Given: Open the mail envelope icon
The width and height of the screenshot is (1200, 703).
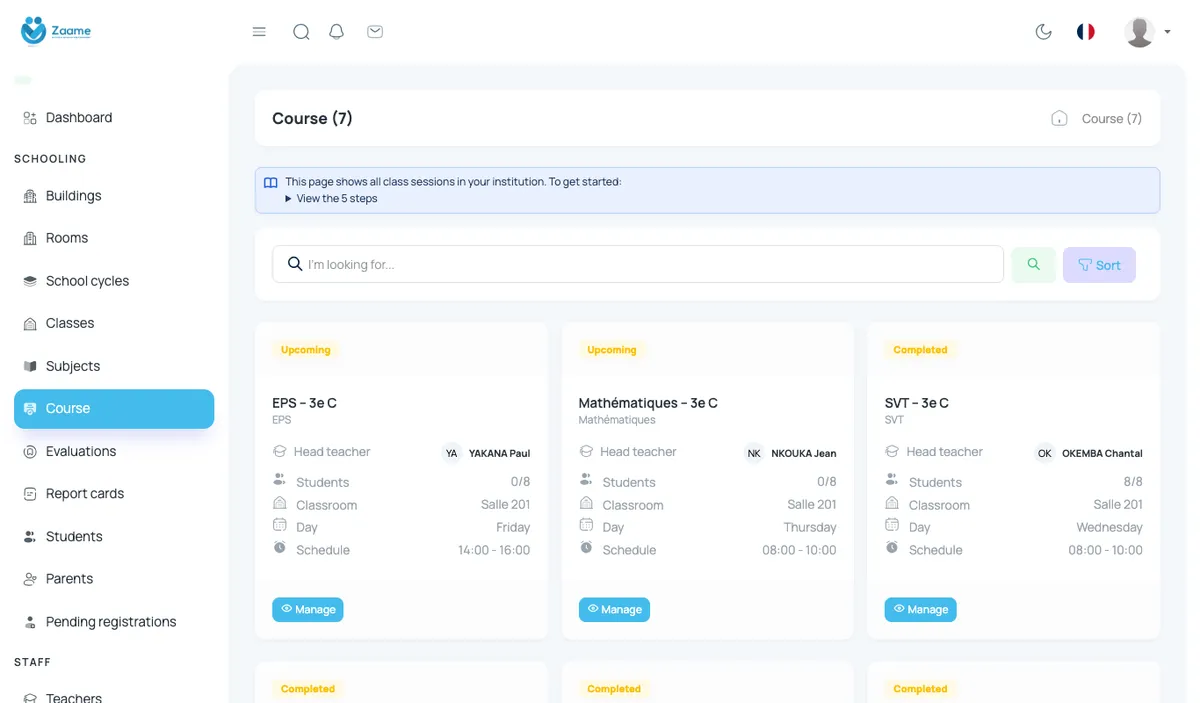Looking at the screenshot, I should pyautogui.click(x=375, y=32).
